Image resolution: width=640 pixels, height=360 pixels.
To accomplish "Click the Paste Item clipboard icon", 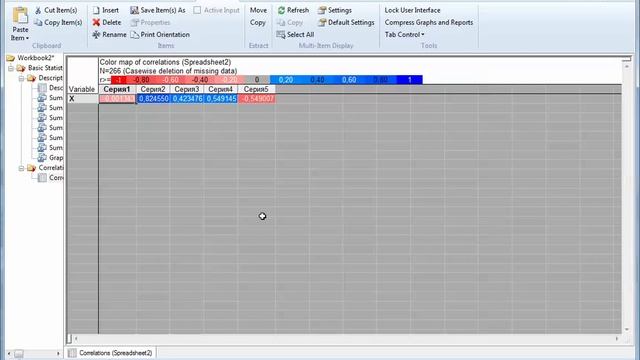I will click(x=20, y=16).
